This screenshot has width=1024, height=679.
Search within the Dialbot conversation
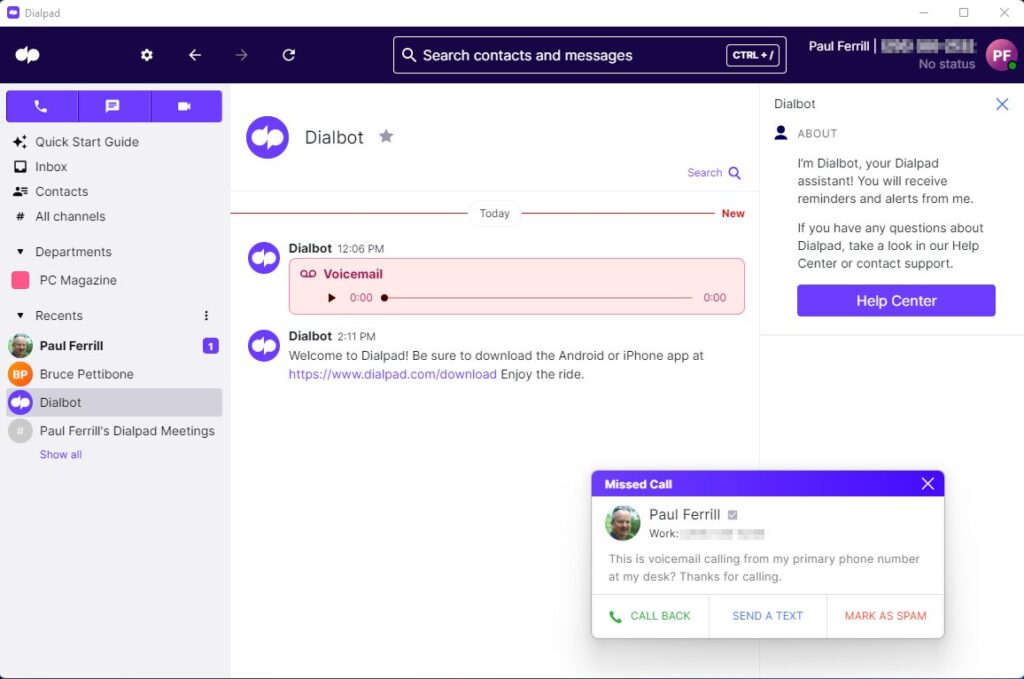point(714,172)
